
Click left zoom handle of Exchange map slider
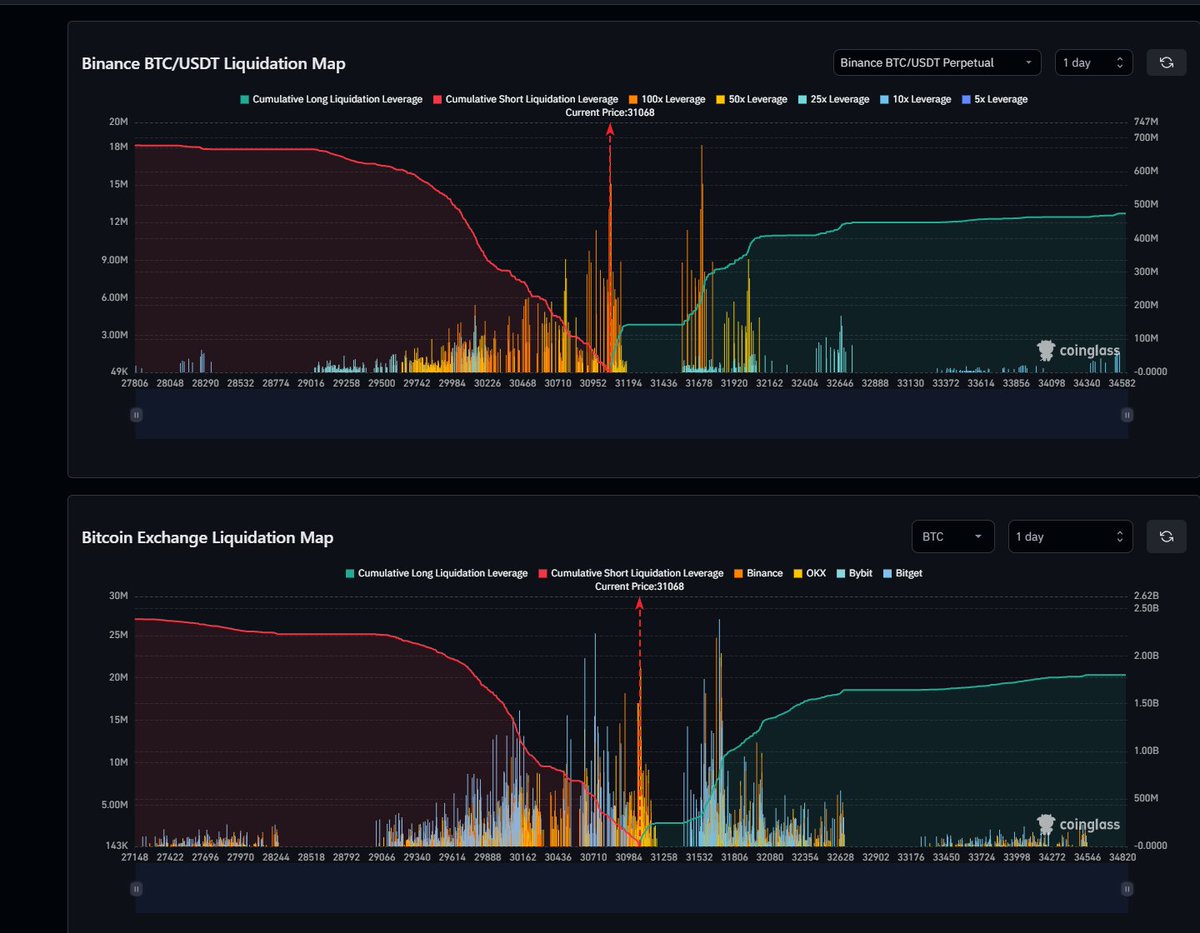[135, 888]
